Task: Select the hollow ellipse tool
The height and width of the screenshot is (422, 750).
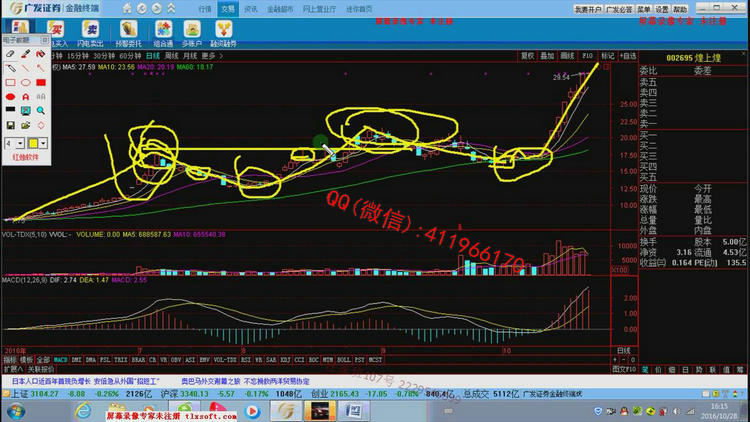Action: (25, 82)
